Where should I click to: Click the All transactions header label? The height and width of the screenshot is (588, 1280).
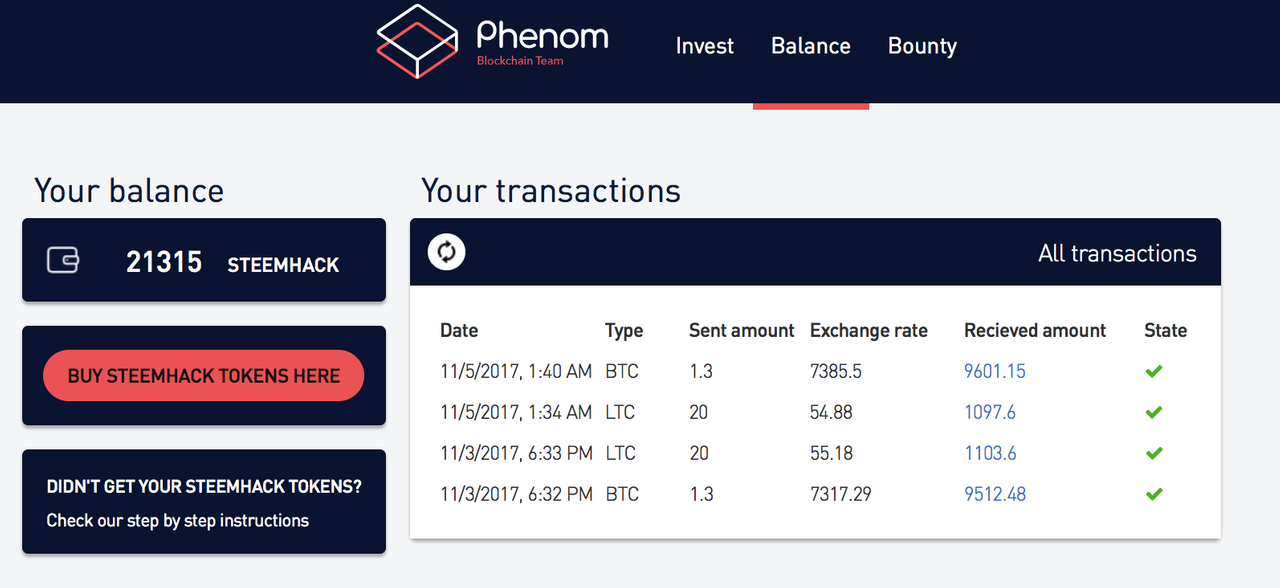(1117, 253)
